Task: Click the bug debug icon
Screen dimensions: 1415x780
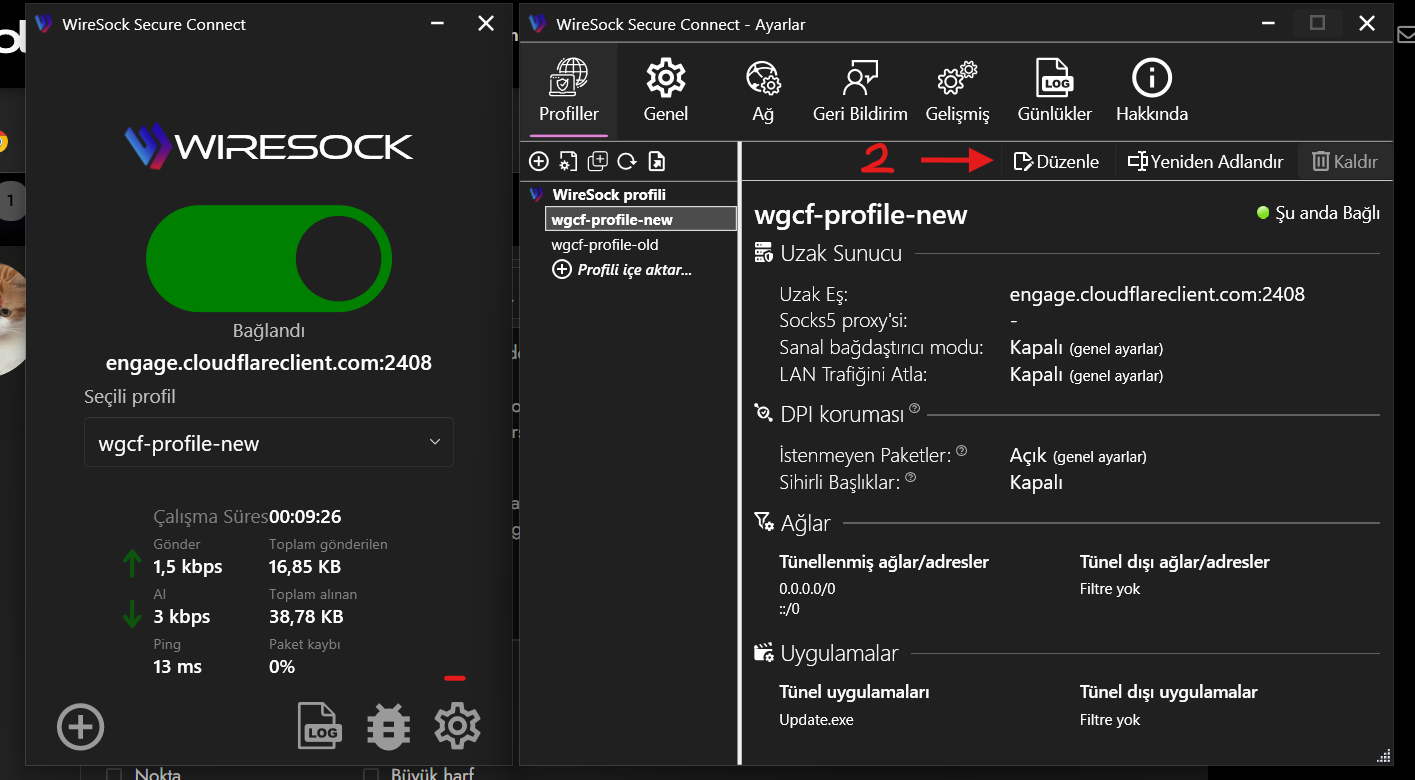Action: tap(388, 726)
